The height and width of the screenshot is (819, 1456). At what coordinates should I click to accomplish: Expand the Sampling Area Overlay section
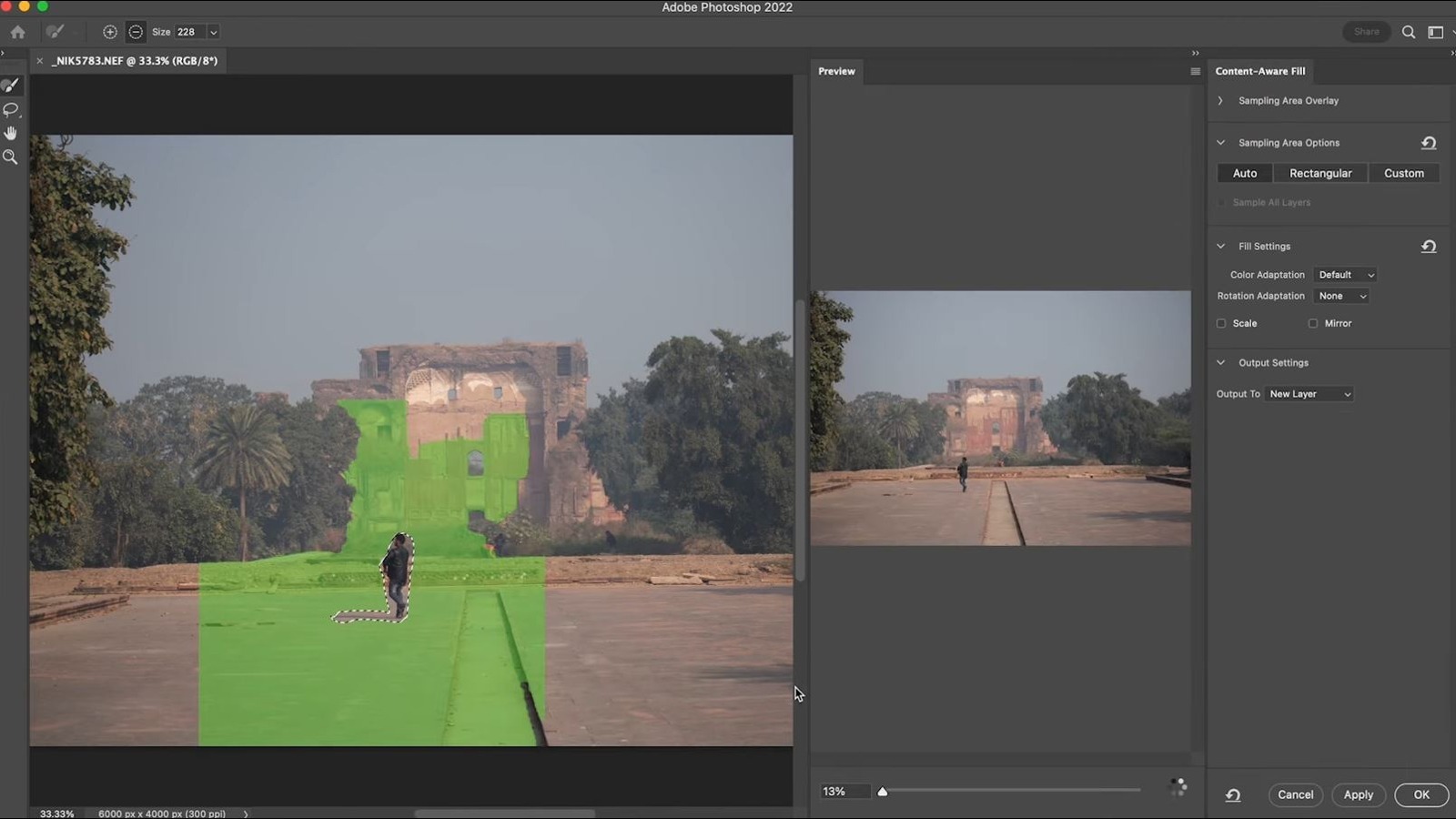tap(1220, 100)
